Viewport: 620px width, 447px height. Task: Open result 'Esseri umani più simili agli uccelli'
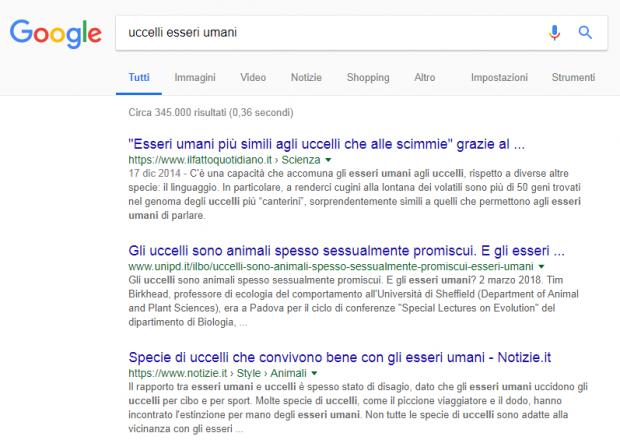(x=327, y=144)
